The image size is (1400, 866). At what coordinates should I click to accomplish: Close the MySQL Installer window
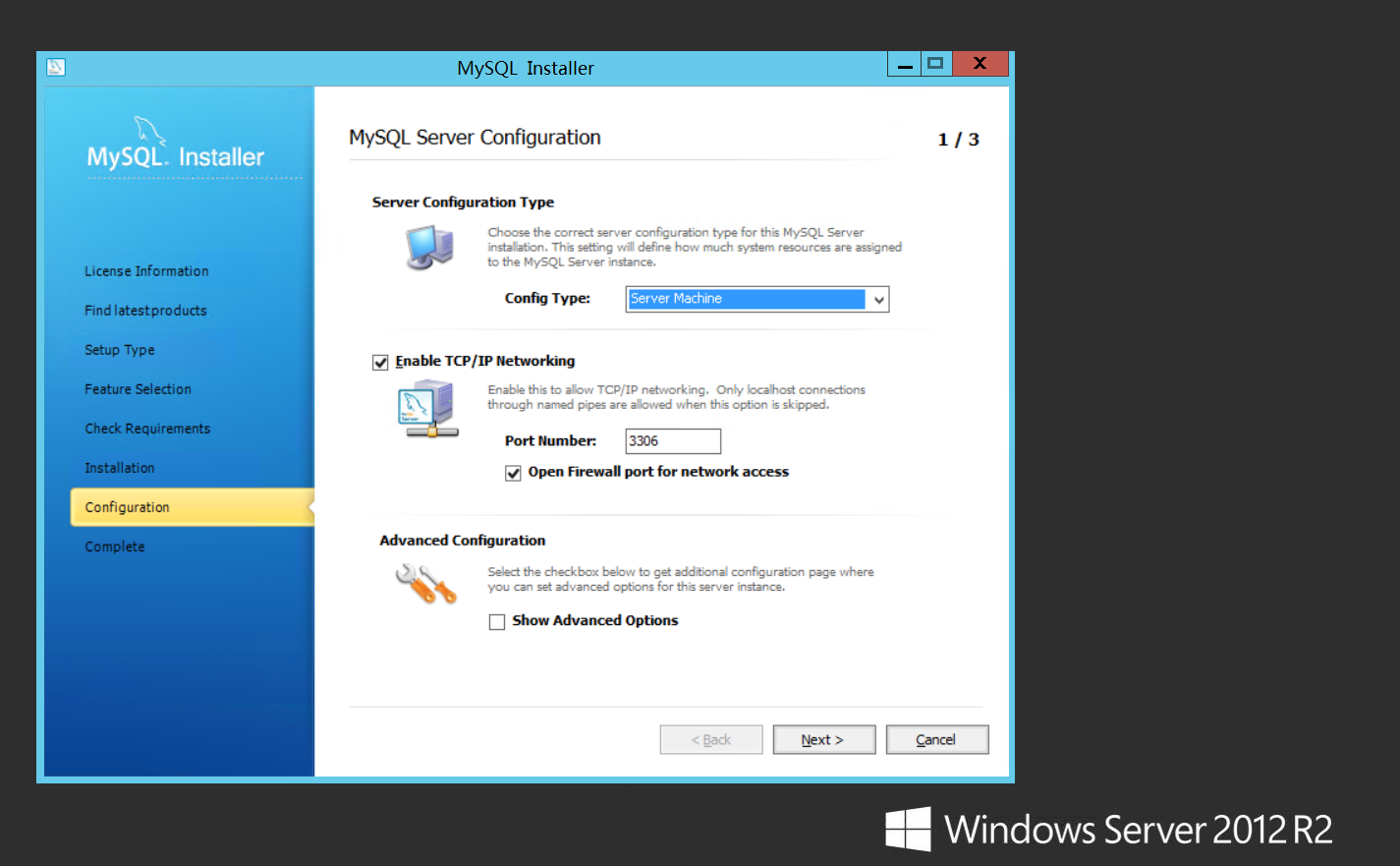pyautogui.click(x=980, y=64)
